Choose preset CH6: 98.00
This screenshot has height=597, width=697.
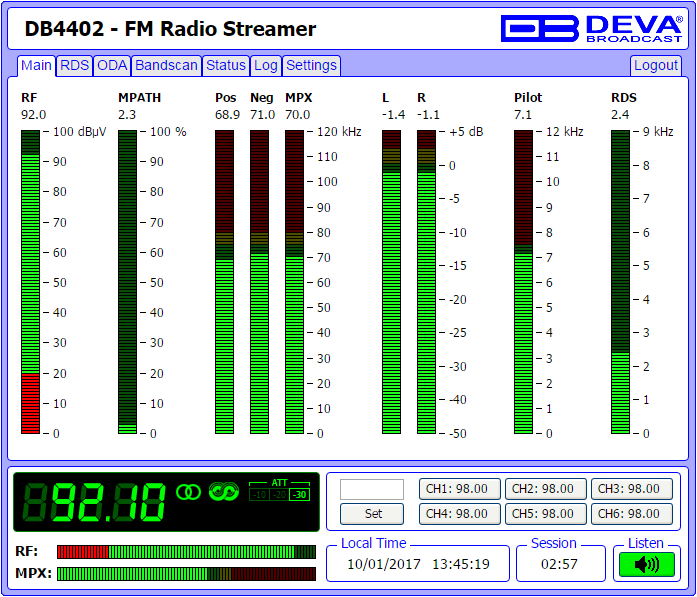(632, 514)
